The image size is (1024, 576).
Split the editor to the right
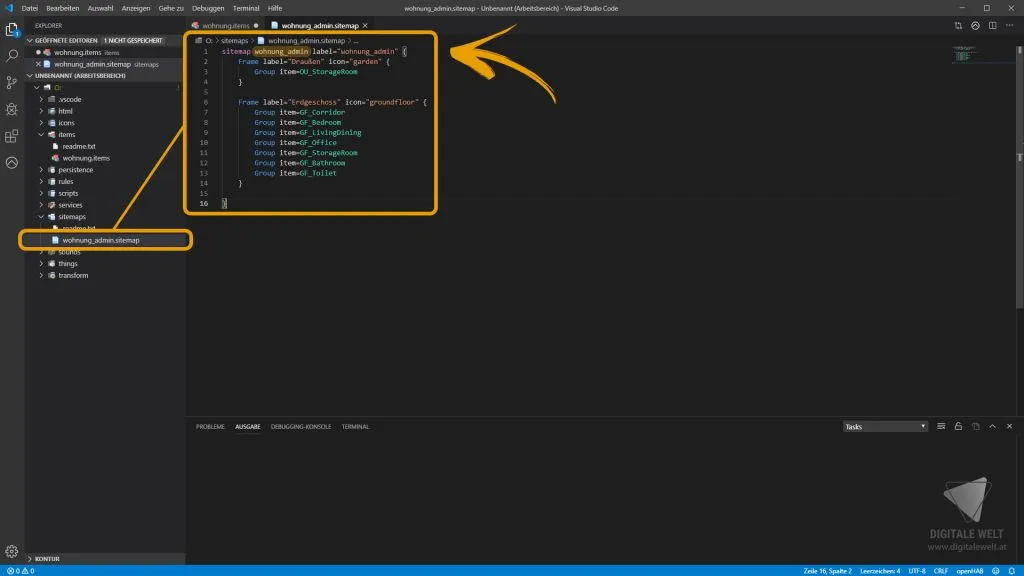point(993,25)
